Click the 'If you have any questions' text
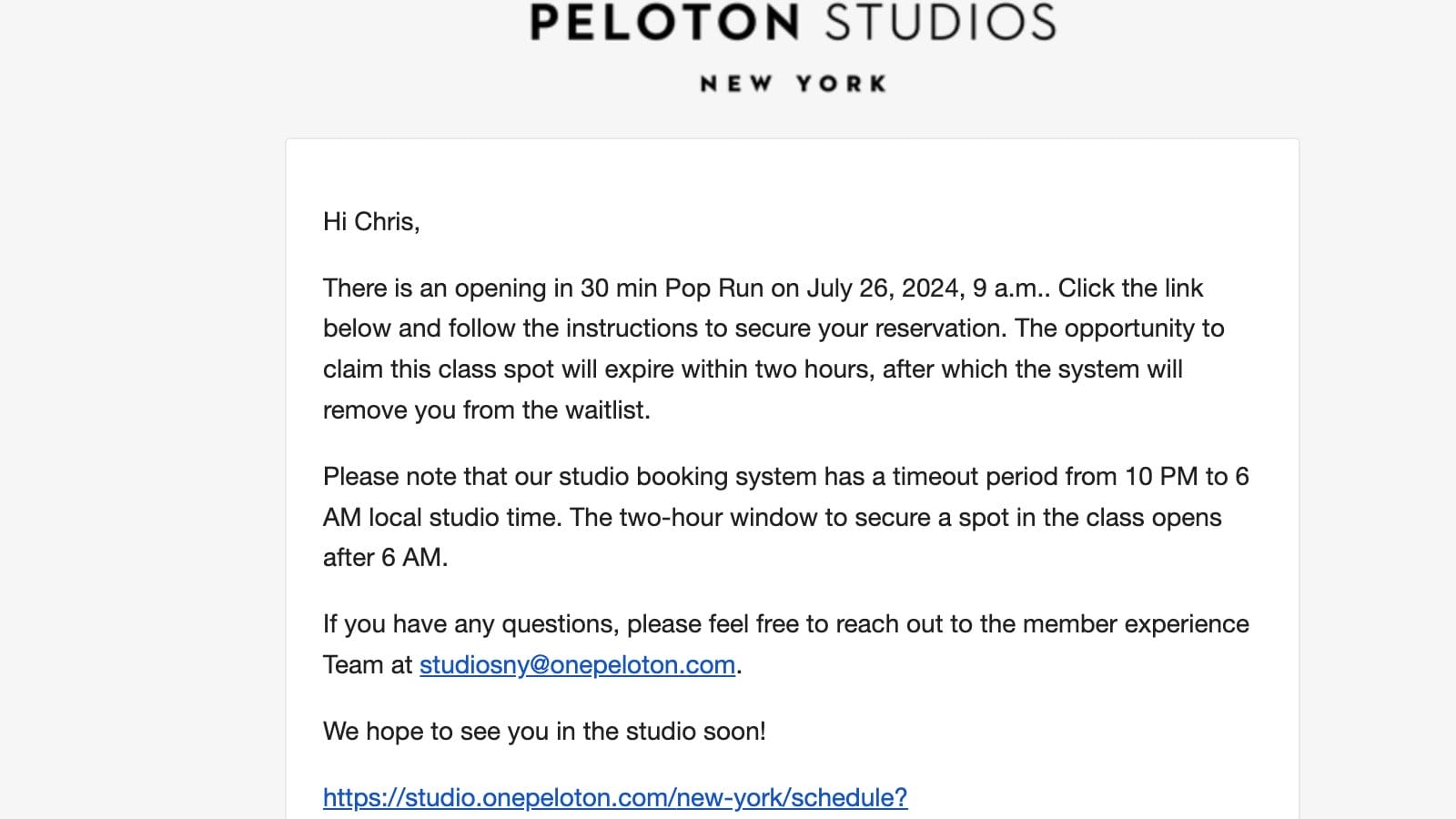1456x819 pixels. (x=470, y=624)
